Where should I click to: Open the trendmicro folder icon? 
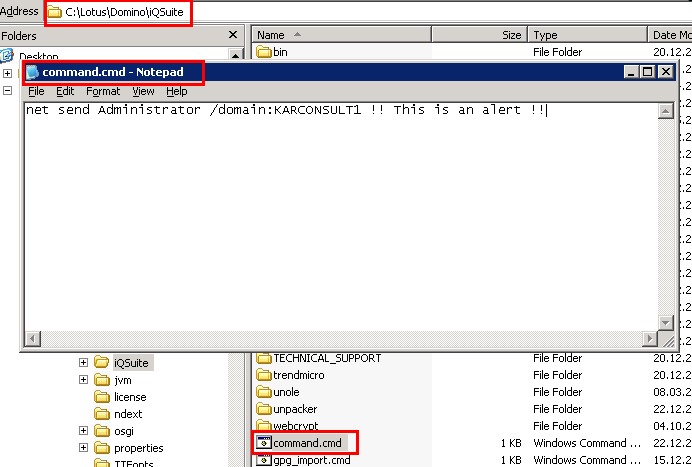(x=265, y=375)
